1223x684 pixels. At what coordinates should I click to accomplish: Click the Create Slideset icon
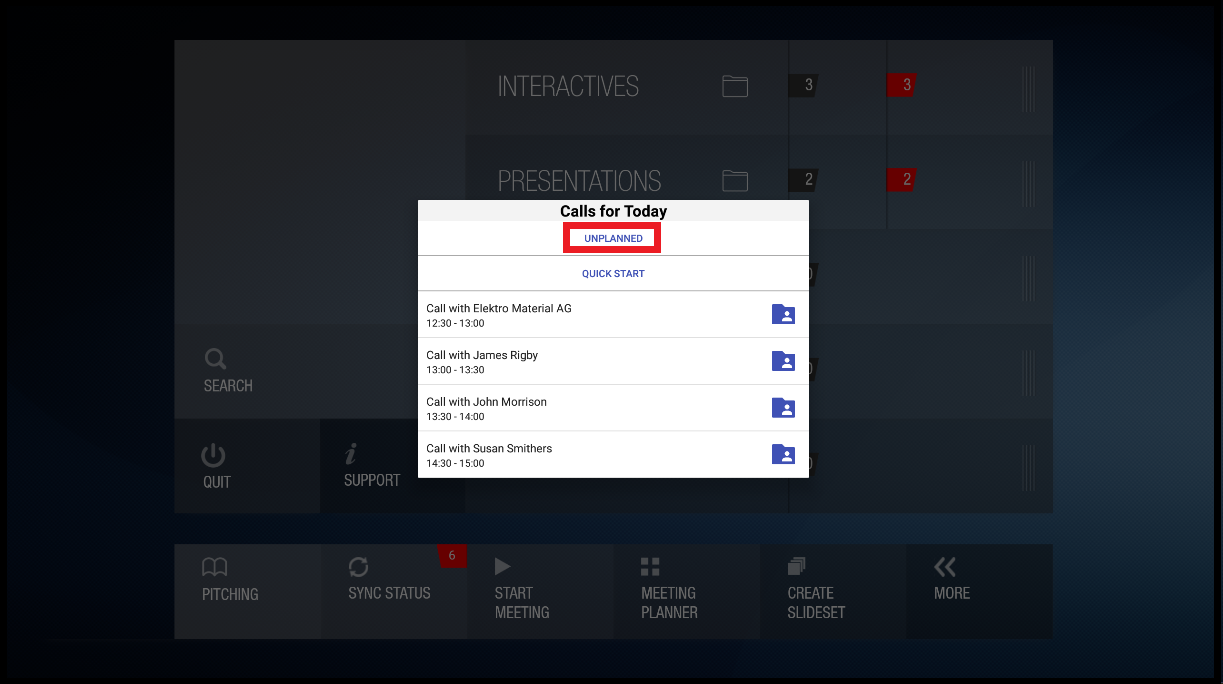click(797, 567)
